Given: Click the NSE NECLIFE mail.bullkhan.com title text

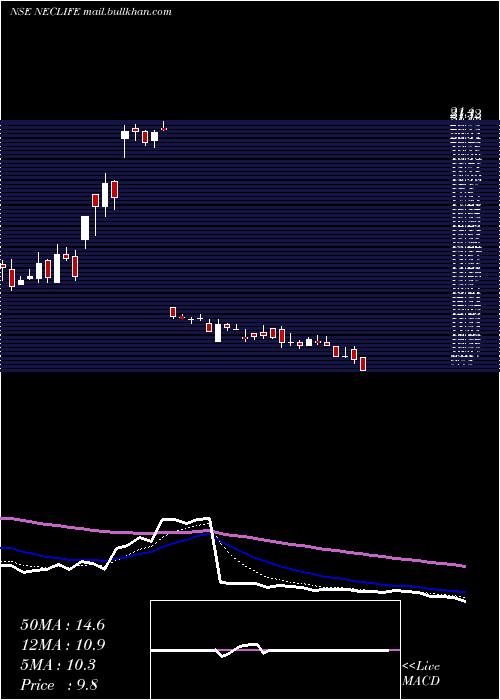Looking at the screenshot, I should click(x=91, y=12).
